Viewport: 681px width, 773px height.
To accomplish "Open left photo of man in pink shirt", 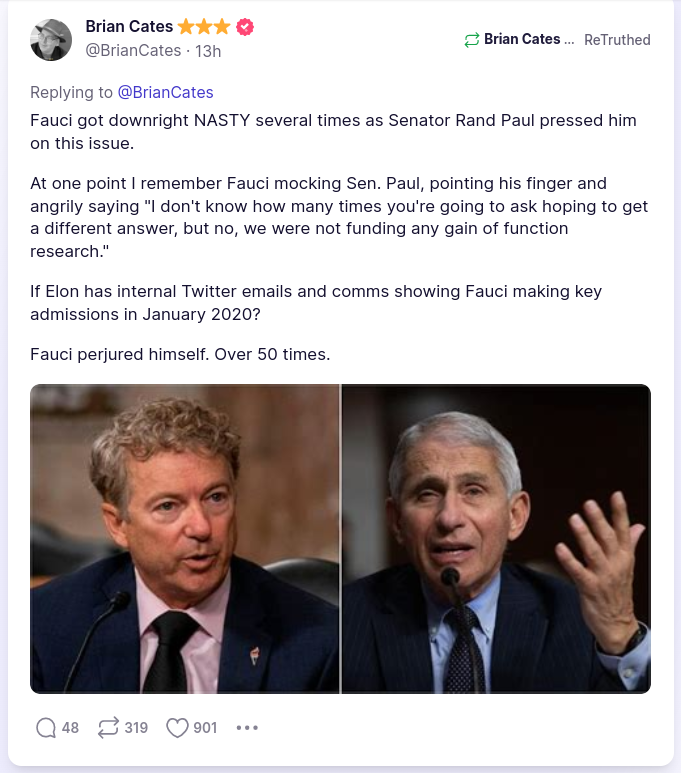I will point(185,538).
